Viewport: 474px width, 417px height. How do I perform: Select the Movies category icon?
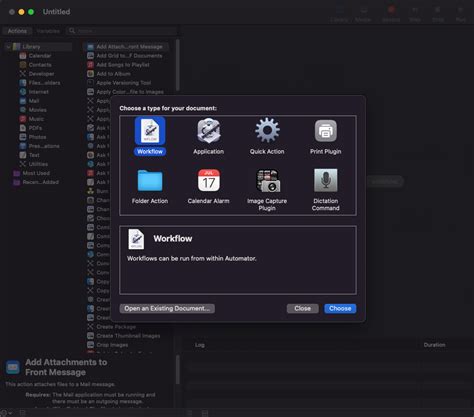click(x=23, y=110)
